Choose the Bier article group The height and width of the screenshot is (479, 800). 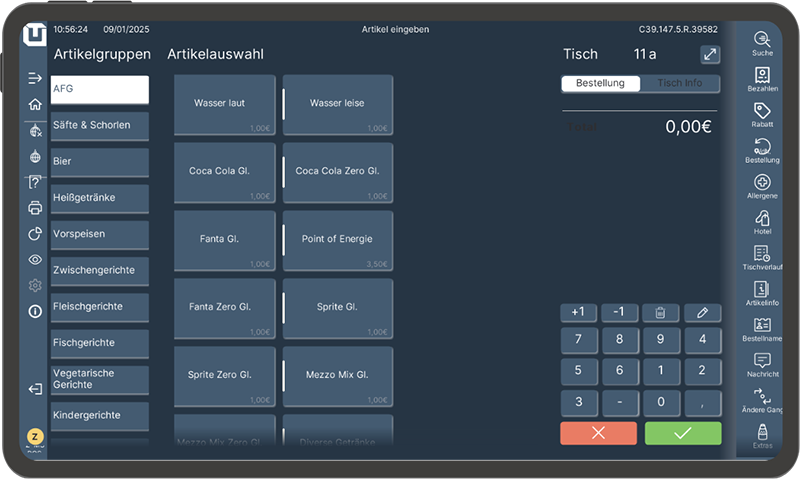coord(100,161)
